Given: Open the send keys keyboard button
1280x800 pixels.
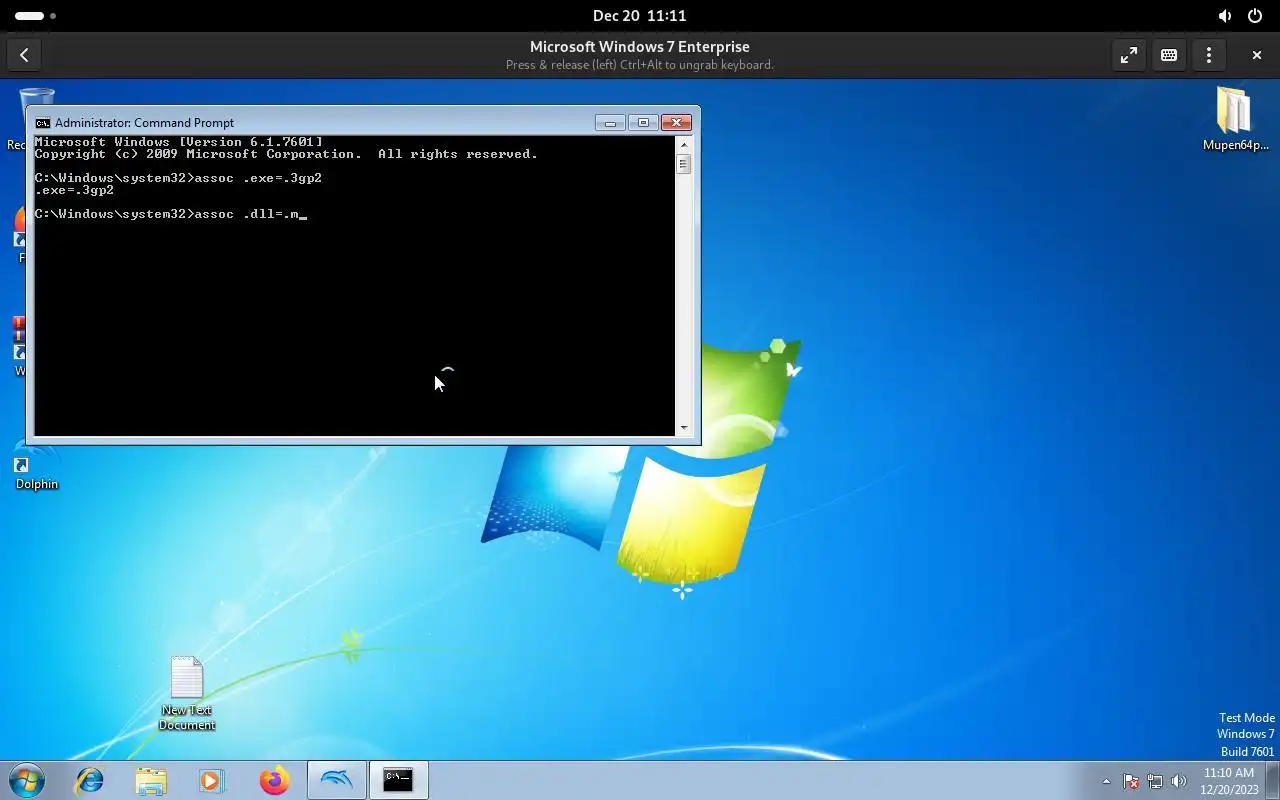Looking at the screenshot, I should pyautogui.click(x=1169, y=55).
